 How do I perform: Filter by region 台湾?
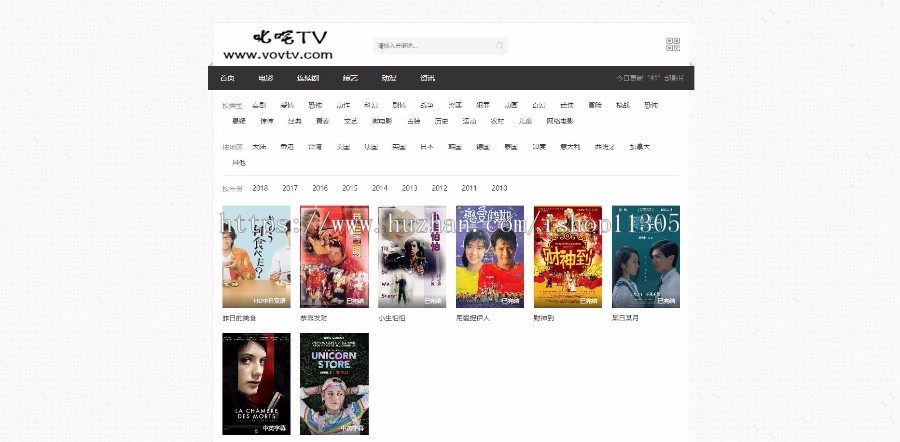tap(315, 147)
